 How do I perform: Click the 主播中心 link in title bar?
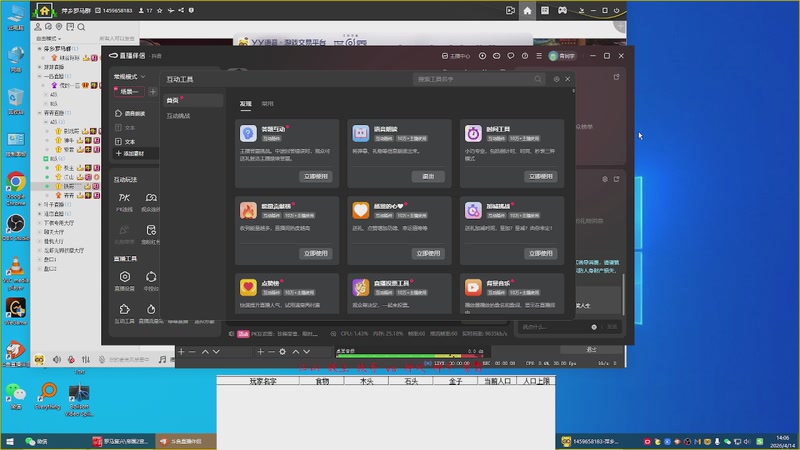[x=456, y=56]
